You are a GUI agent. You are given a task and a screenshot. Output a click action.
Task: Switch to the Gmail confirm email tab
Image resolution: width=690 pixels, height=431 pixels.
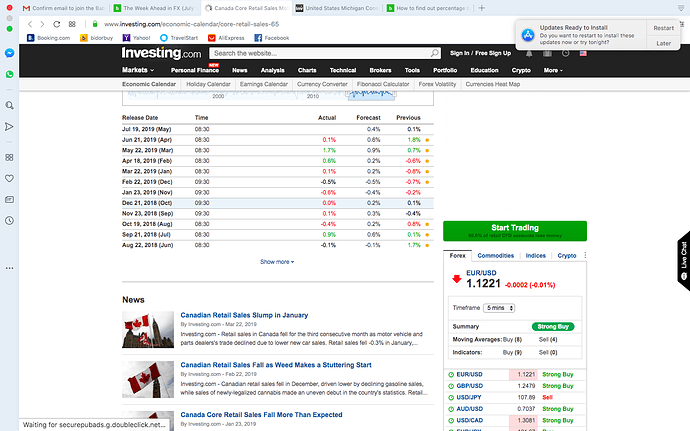tap(64, 8)
